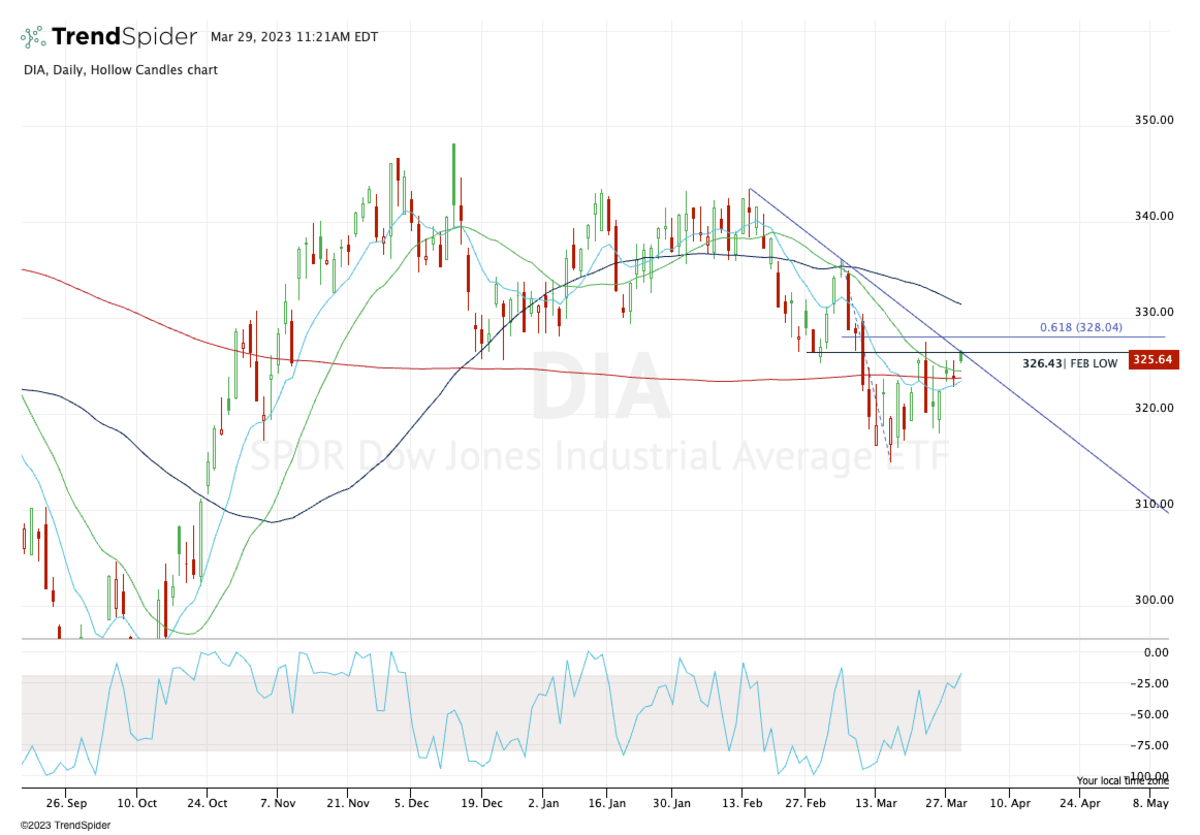Click the 326.43 FEB LOW annotation

pos(1070,364)
